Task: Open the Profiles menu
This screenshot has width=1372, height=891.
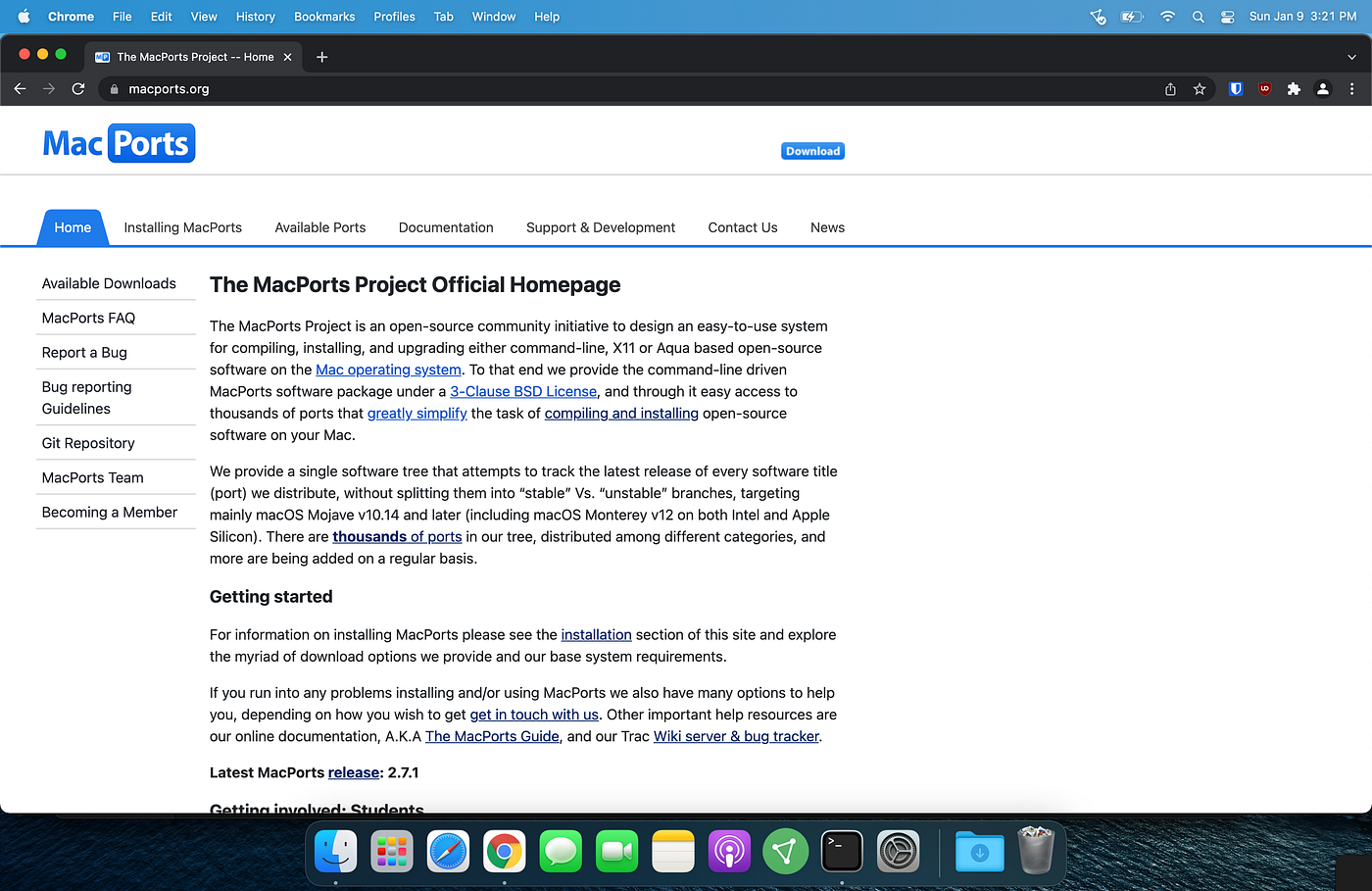Action: point(394,17)
